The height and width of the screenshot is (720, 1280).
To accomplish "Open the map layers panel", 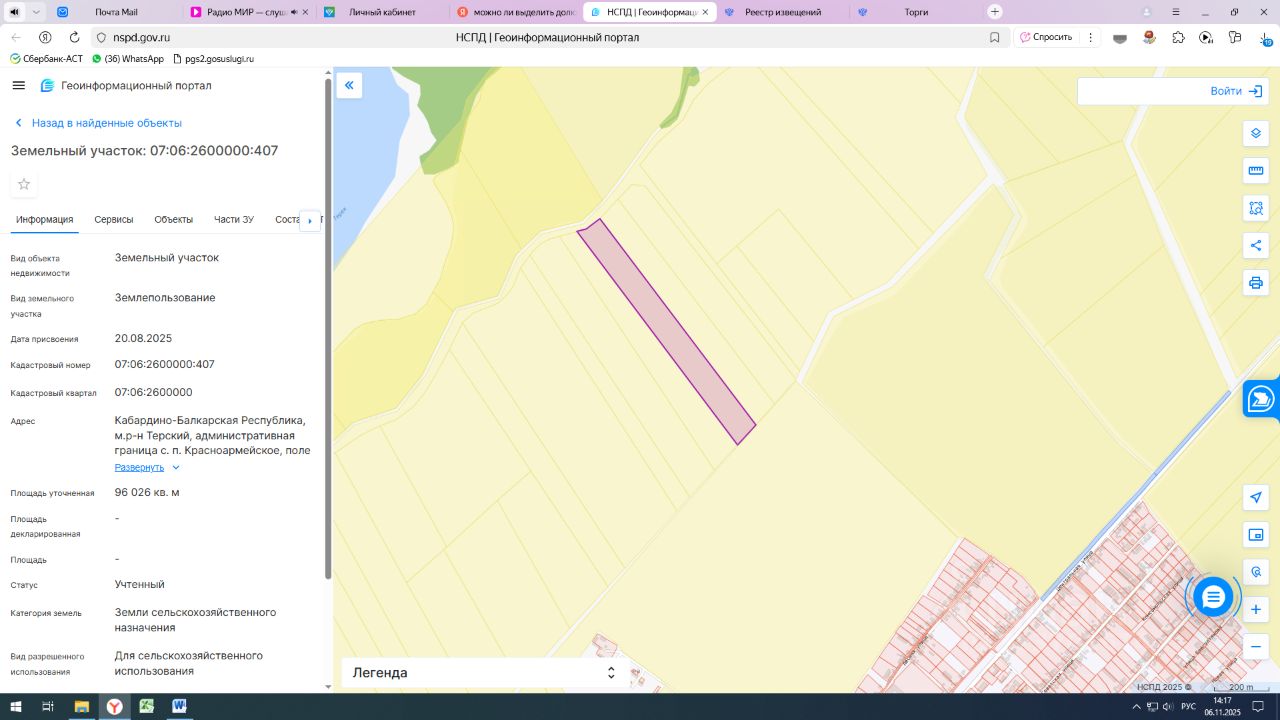I will pos(1256,134).
